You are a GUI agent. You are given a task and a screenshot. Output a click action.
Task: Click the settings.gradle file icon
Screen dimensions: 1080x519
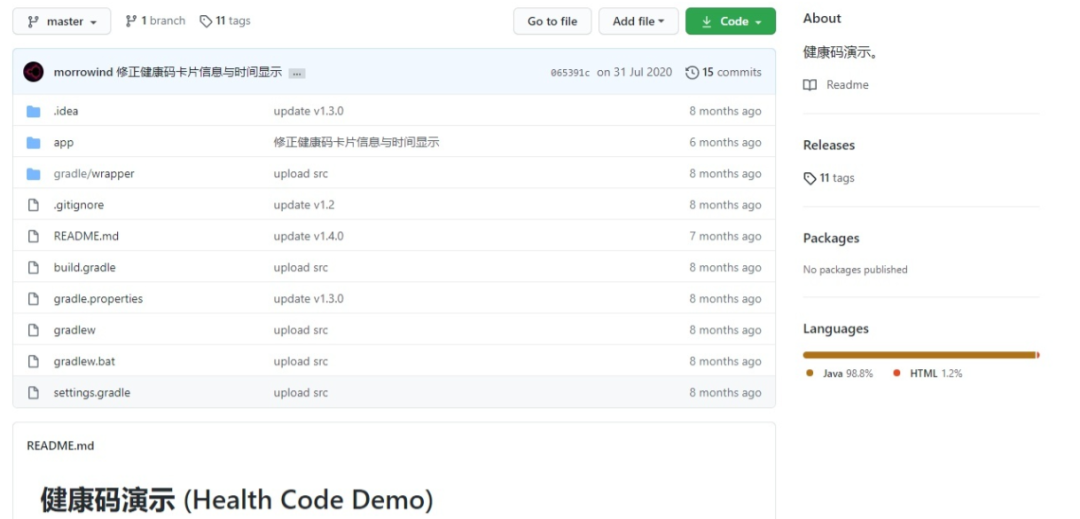(x=33, y=393)
